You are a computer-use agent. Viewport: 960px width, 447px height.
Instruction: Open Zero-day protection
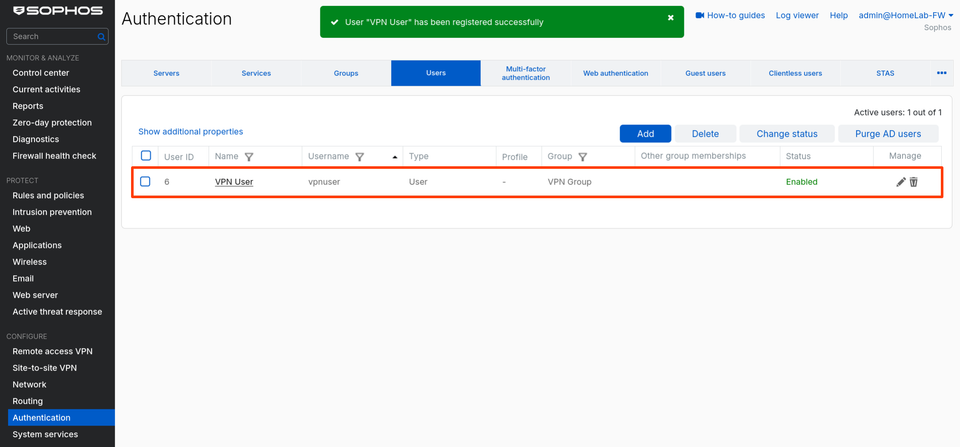tap(52, 122)
